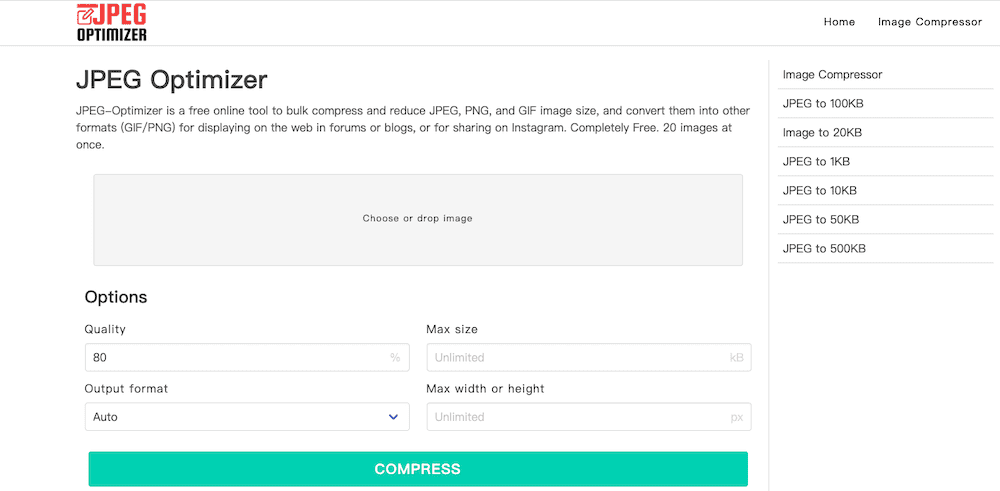
Task: Open Image Compressor in the top navigation
Action: 930,22
